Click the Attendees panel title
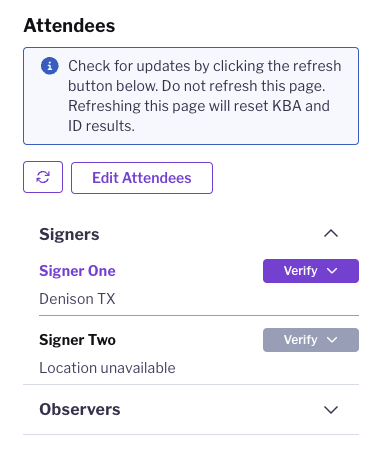This screenshot has height=449, width=380. pos(69,25)
